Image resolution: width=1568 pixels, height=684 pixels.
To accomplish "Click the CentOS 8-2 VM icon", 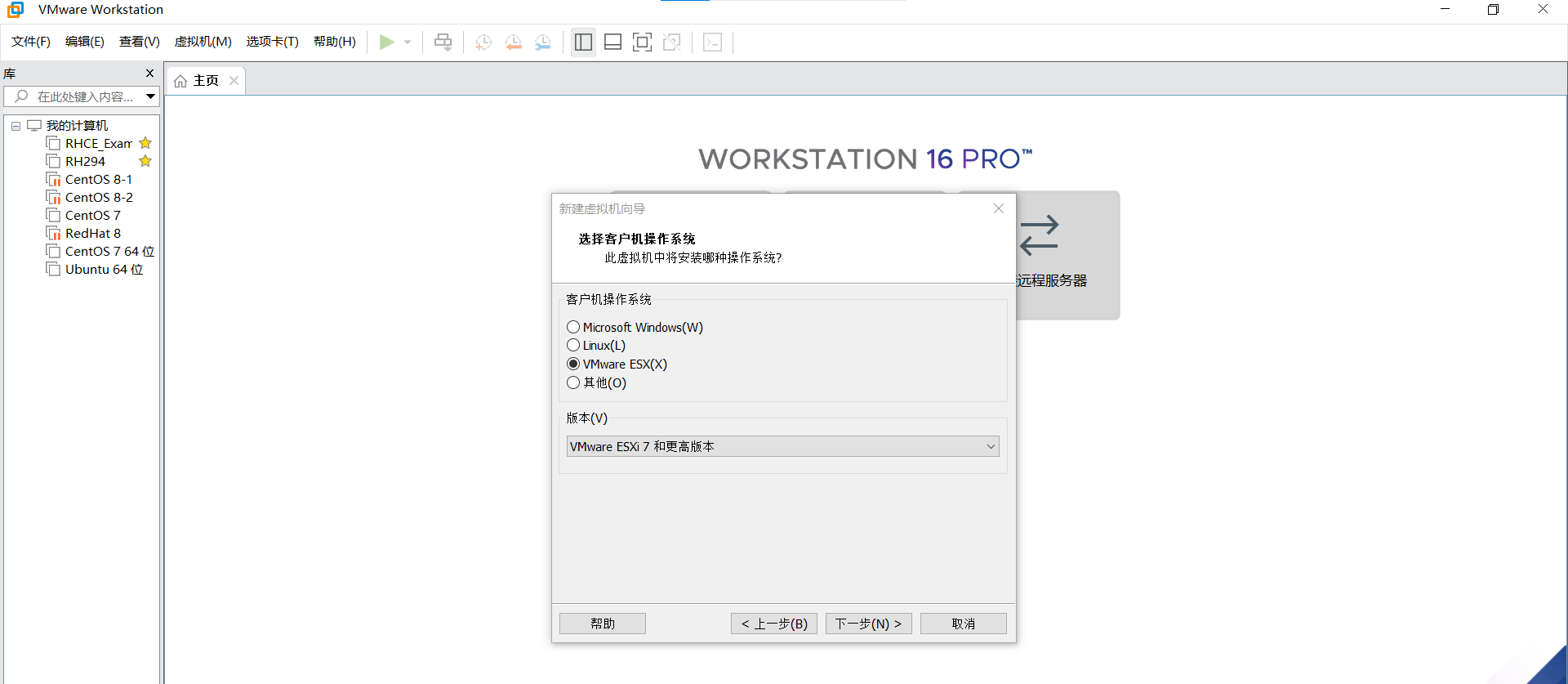I will coord(53,198).
